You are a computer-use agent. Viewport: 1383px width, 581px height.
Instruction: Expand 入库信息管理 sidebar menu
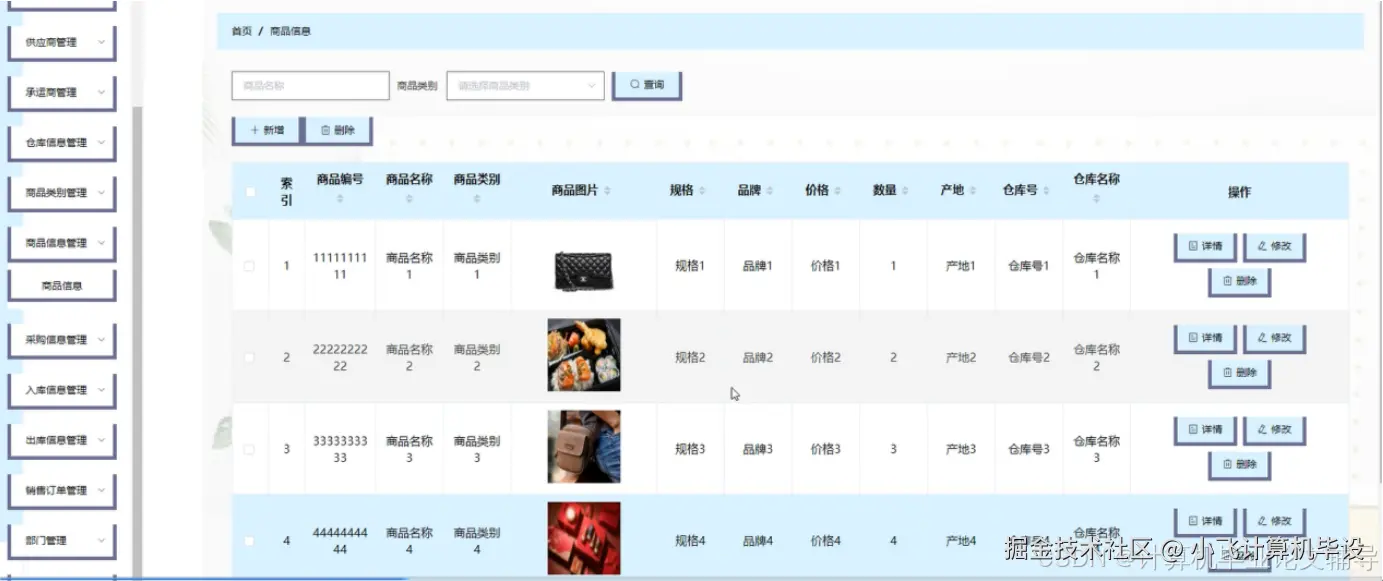[61, 389]
